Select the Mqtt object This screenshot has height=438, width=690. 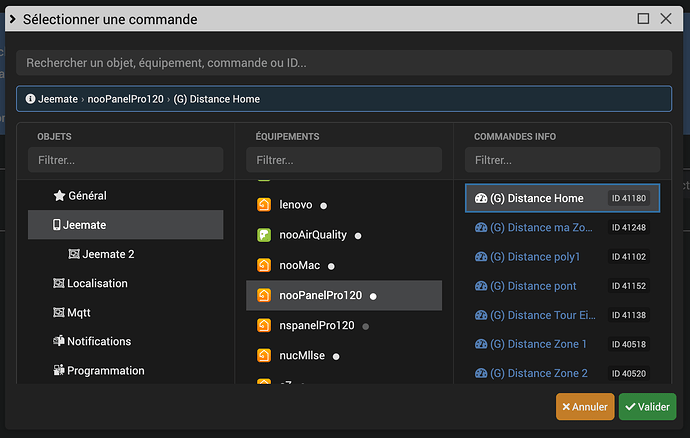[125, 313]
